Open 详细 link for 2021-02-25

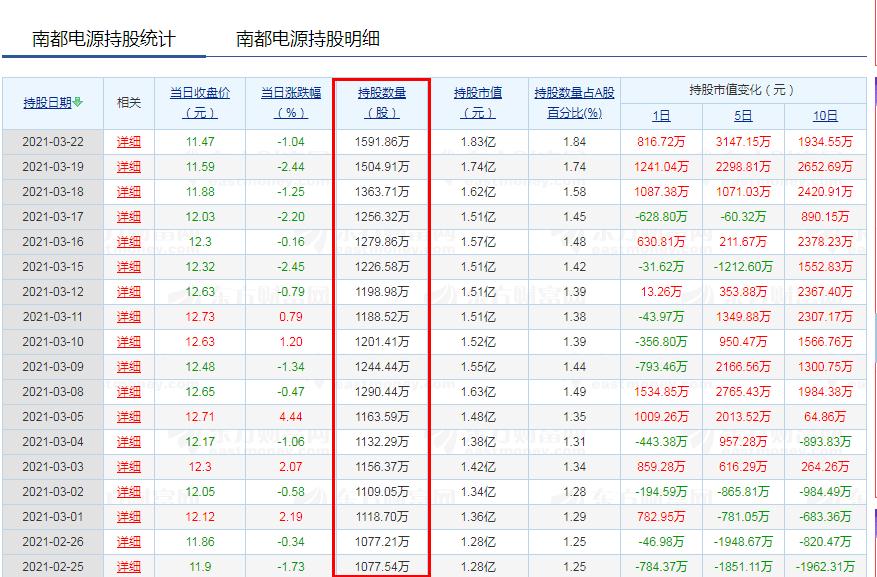[129, 567]
